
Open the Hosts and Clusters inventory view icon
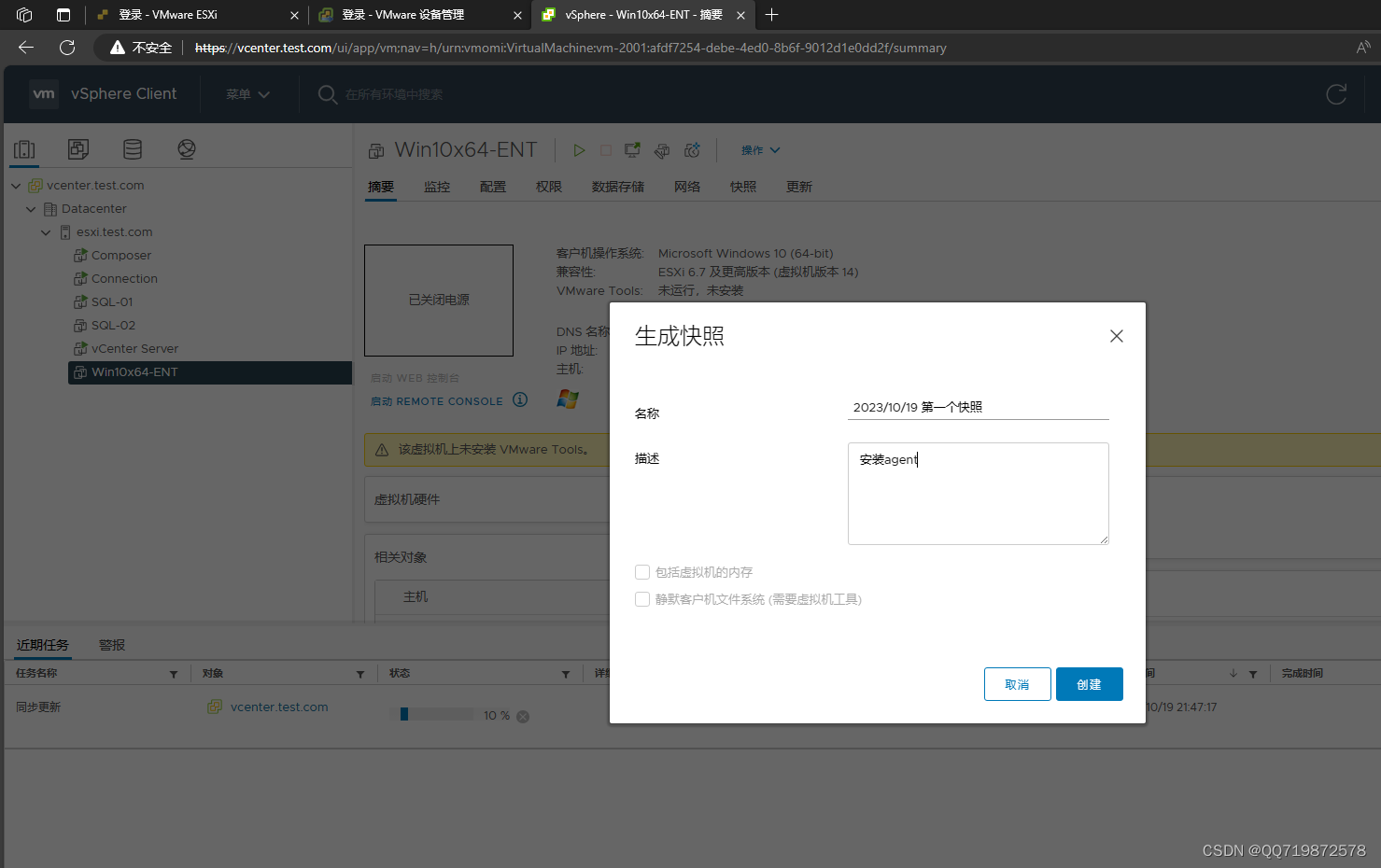point(25,149)
